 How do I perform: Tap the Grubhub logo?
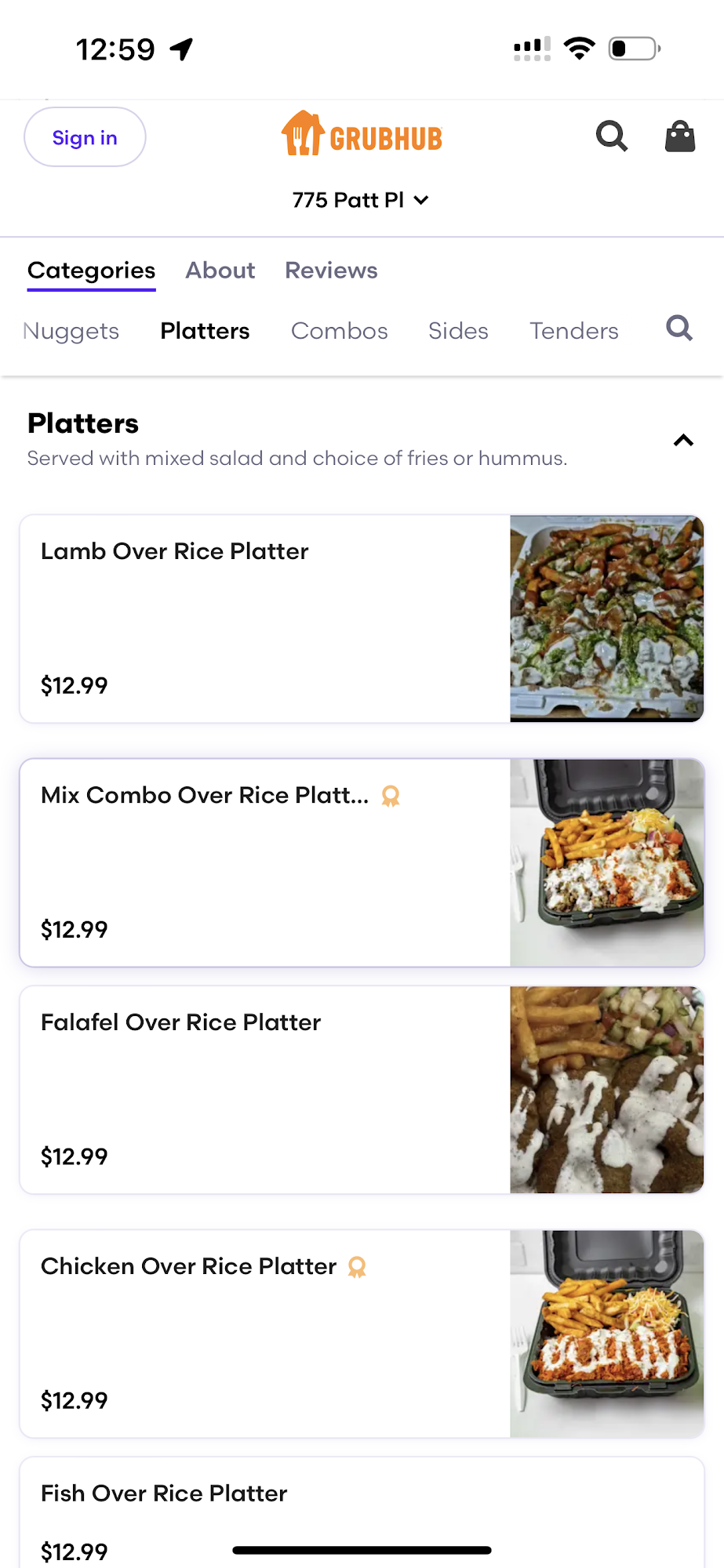pyautogui.click(x=362, y=135)
